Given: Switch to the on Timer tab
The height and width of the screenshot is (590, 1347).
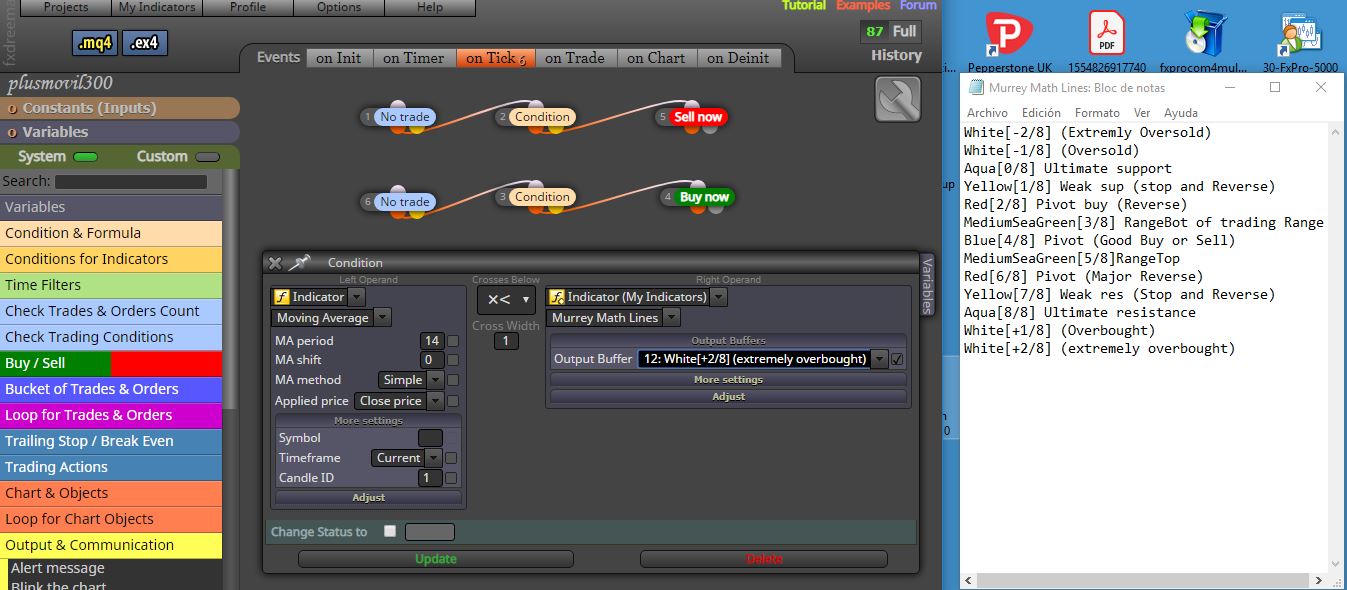Looking at the screenshot, I should tap(414, 58).
